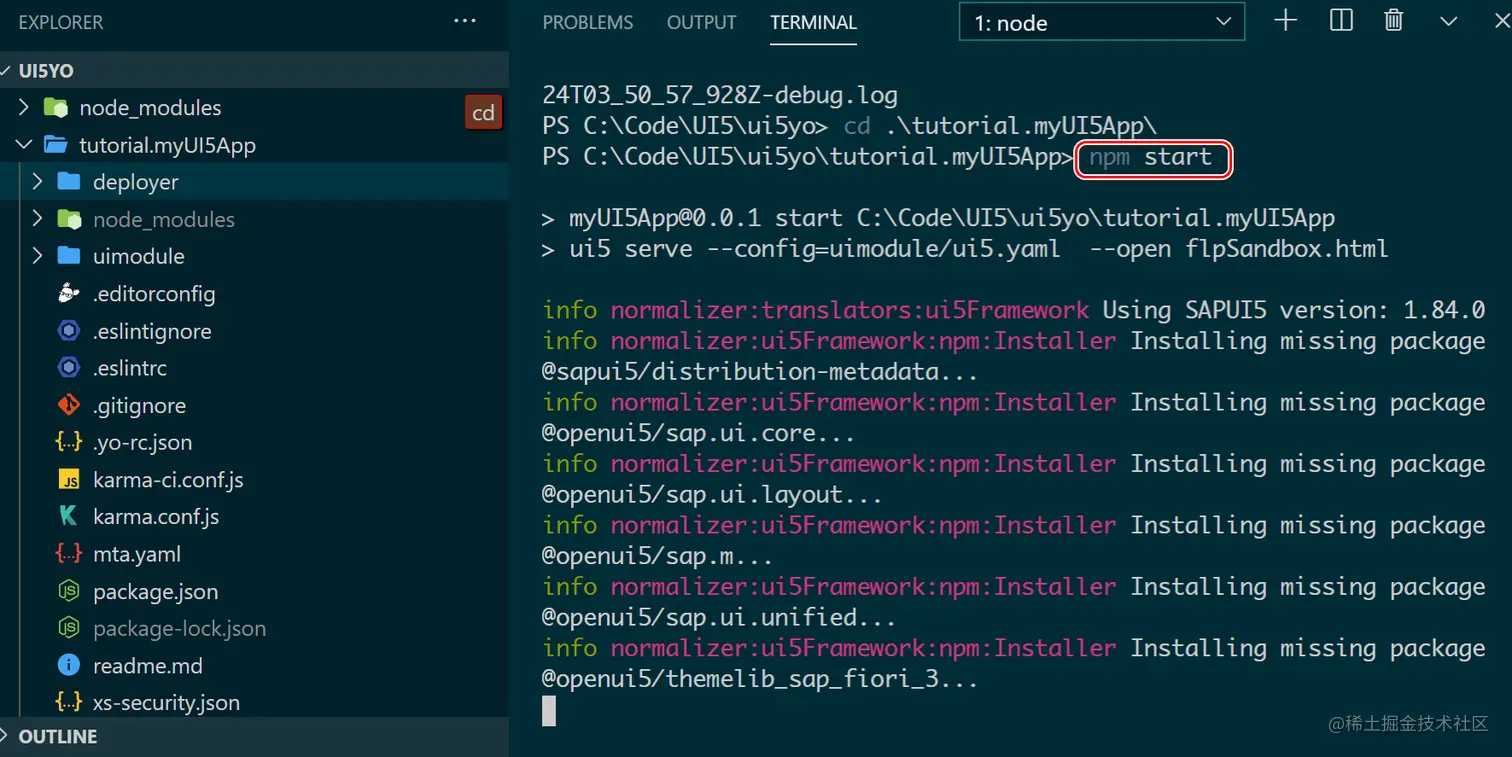Select the deployer folder row

(254, 182)
